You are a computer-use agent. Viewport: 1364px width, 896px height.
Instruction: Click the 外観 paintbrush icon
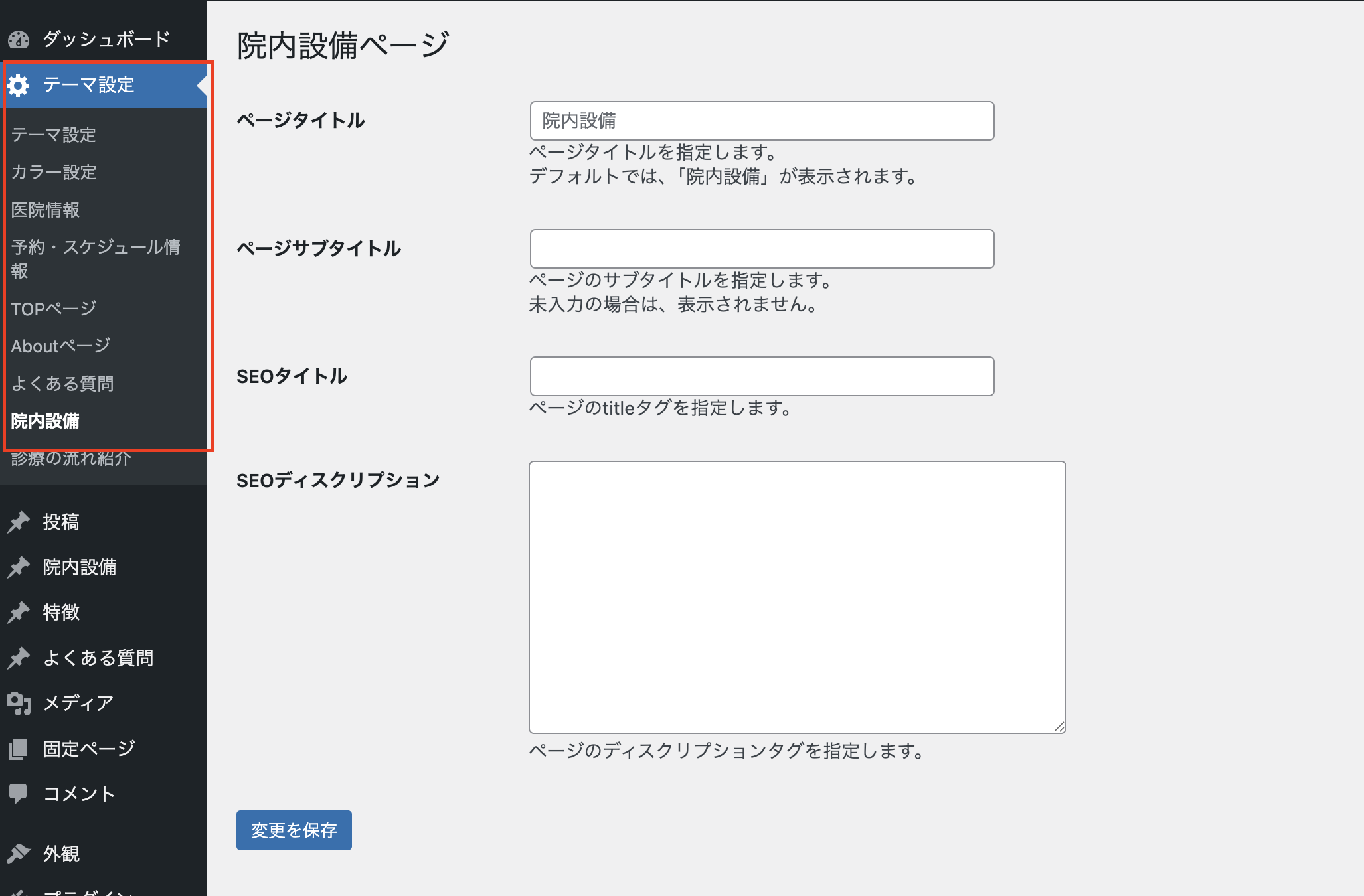[19, 853]
